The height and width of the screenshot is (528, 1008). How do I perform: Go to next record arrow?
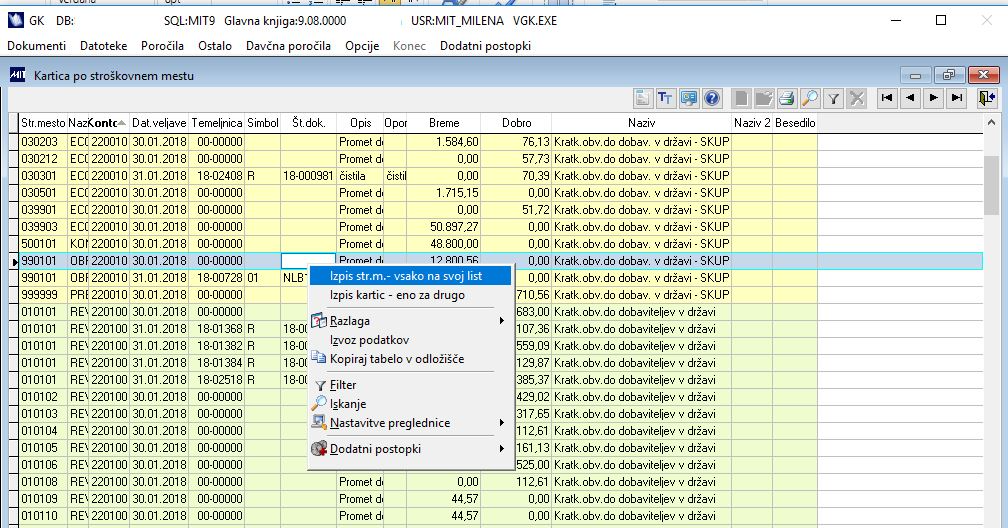pyautogui.click(x=933, y=98)
